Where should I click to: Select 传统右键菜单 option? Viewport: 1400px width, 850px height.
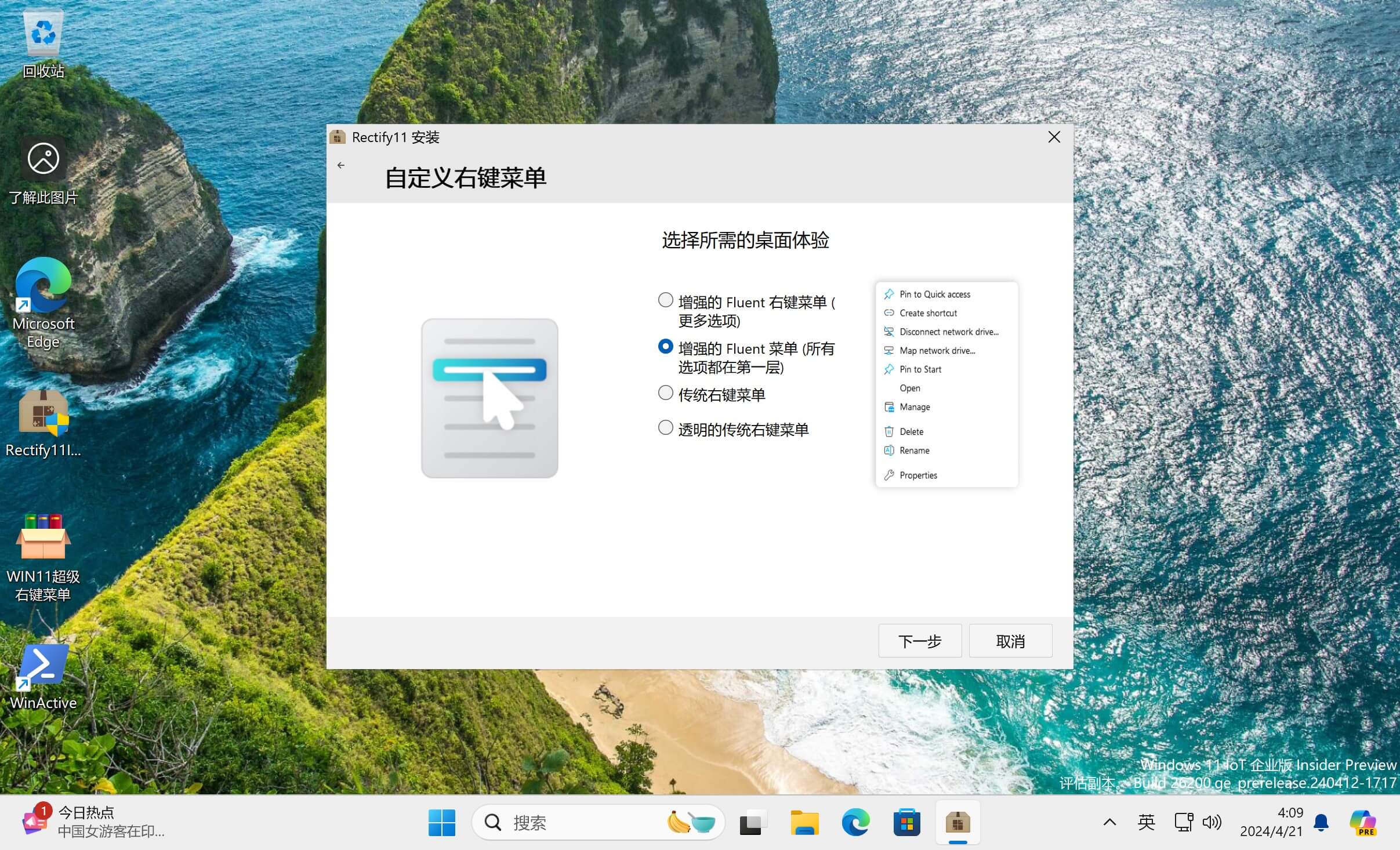tap(664, 394)
